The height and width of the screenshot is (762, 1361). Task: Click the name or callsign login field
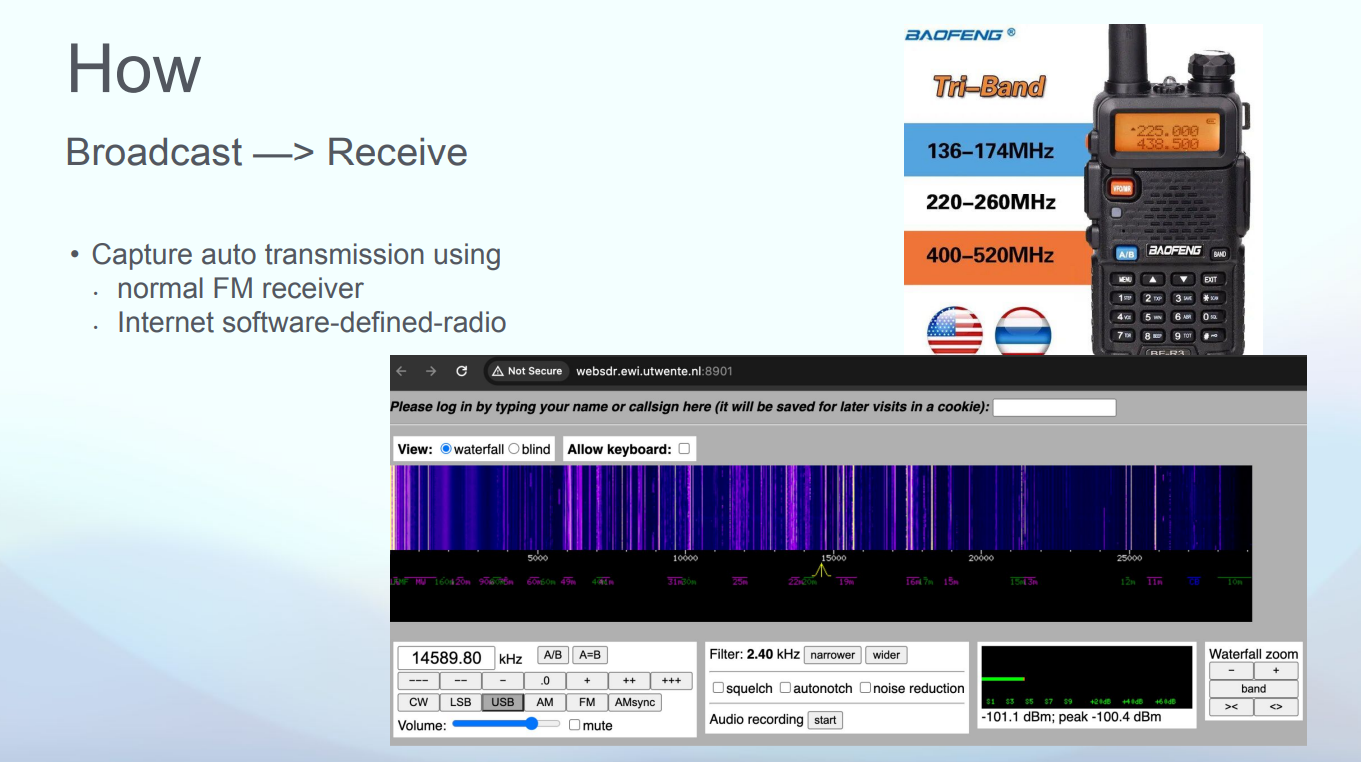pyautogui.click(x=1054, y=407)
